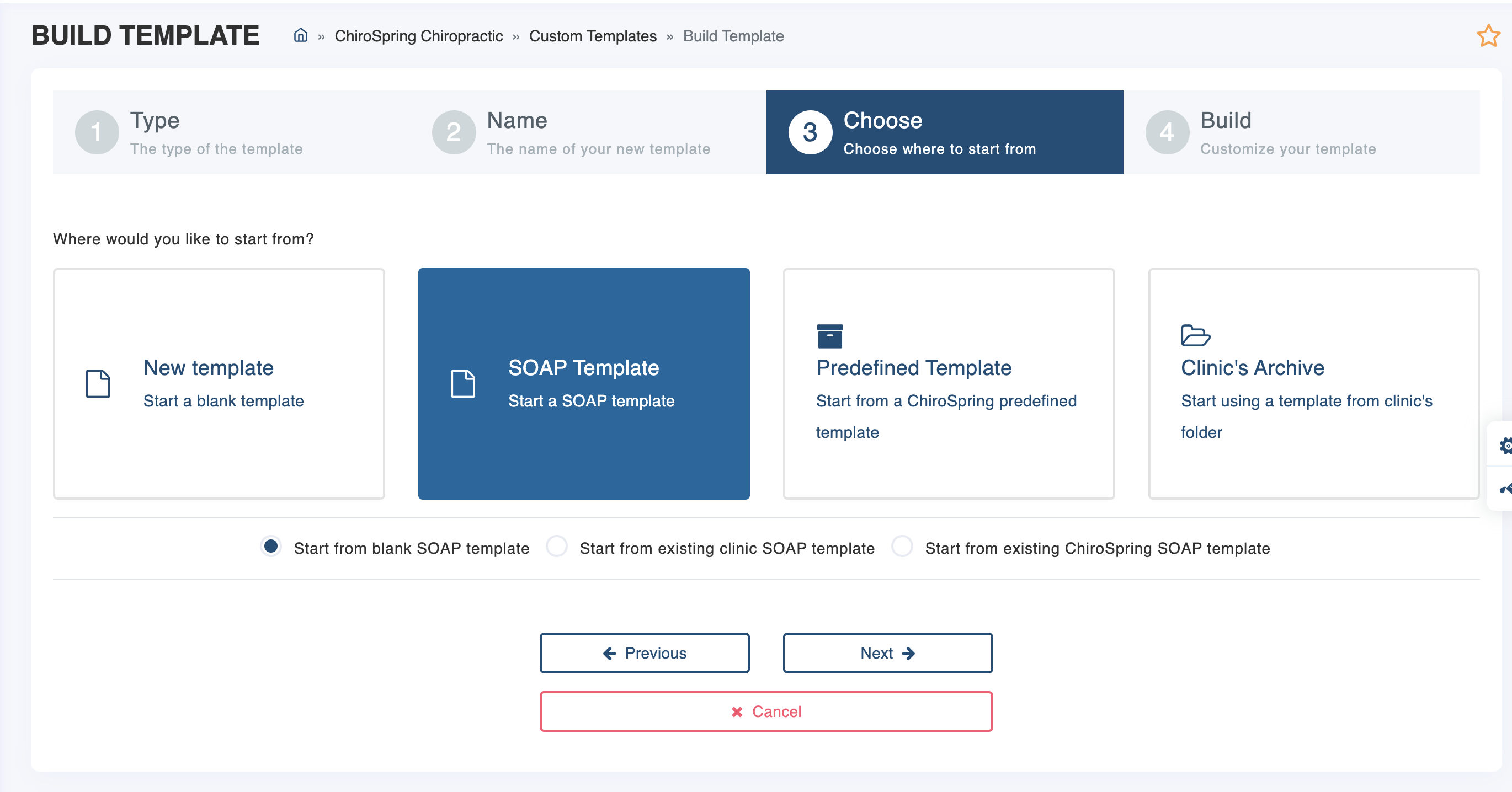Click the Clinic's Archive open folder icon
Viewport: 1512px width, 792px height.
pos(1195,335)
